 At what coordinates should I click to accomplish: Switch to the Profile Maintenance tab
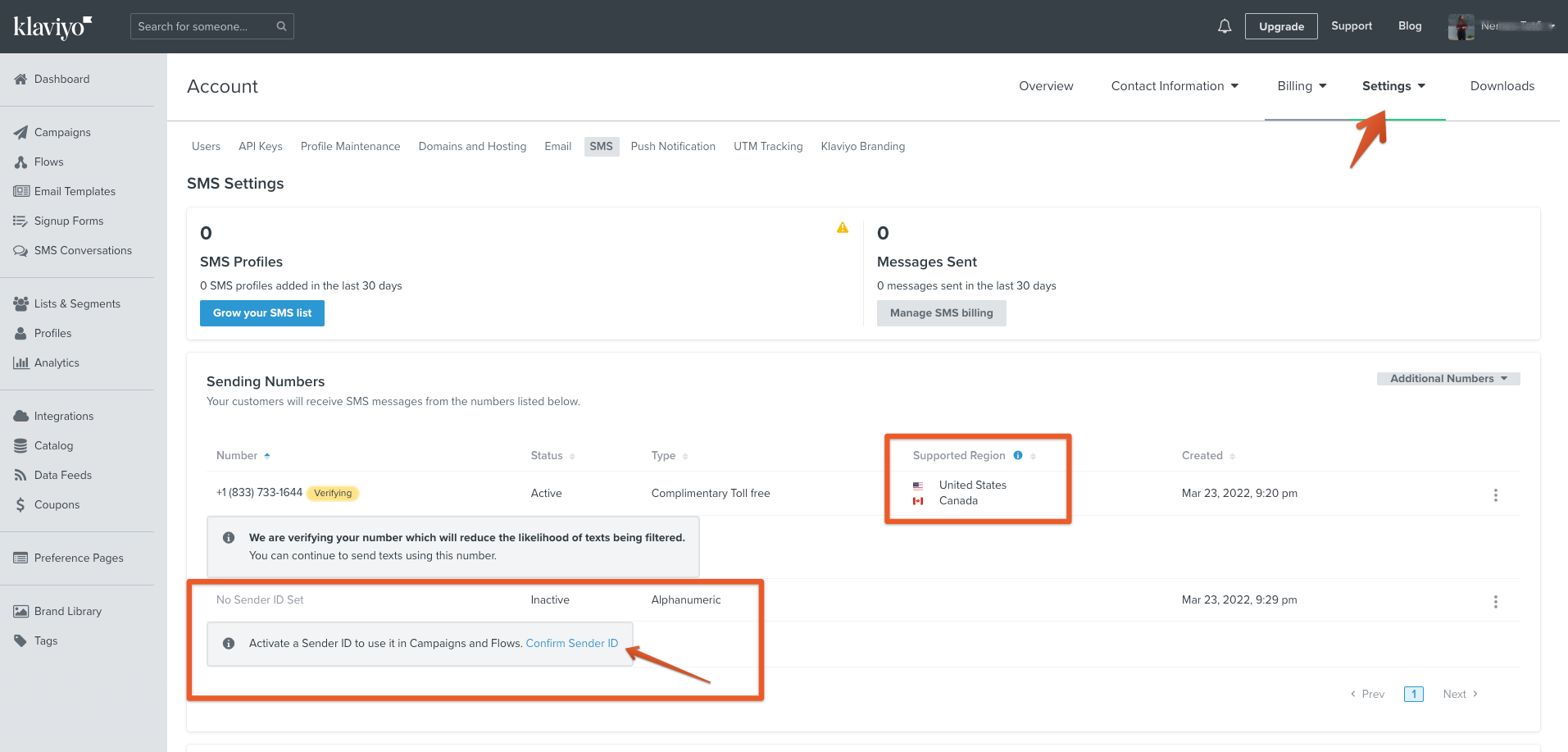[350, 147]
